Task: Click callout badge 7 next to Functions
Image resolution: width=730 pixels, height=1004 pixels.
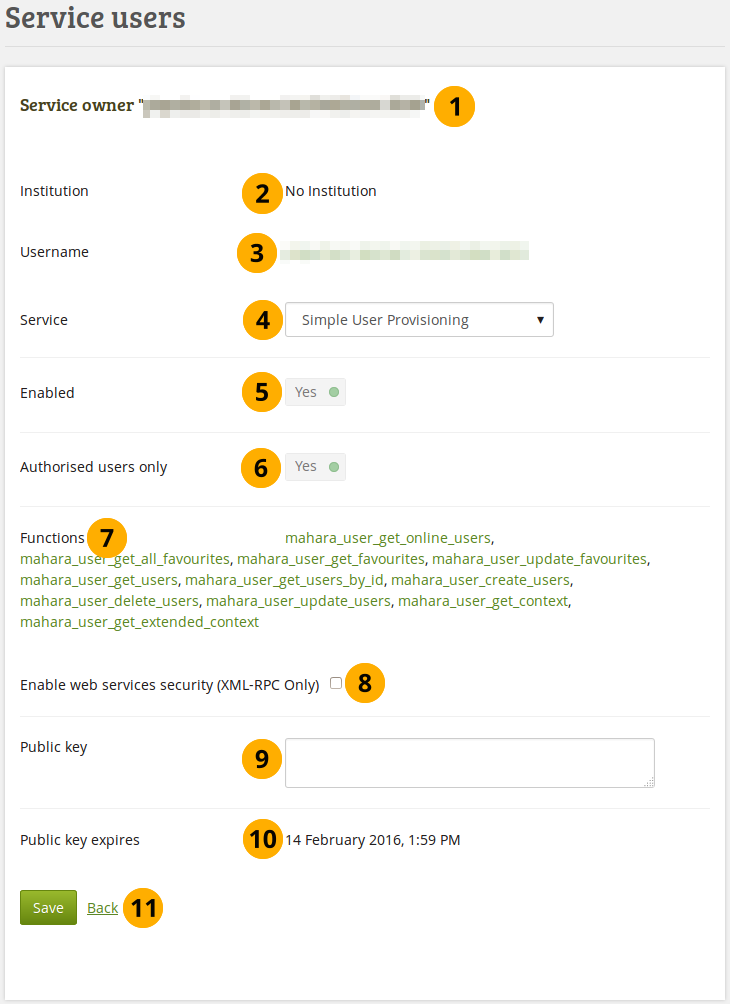Action: pyautogui.click(x=107, y=538)
